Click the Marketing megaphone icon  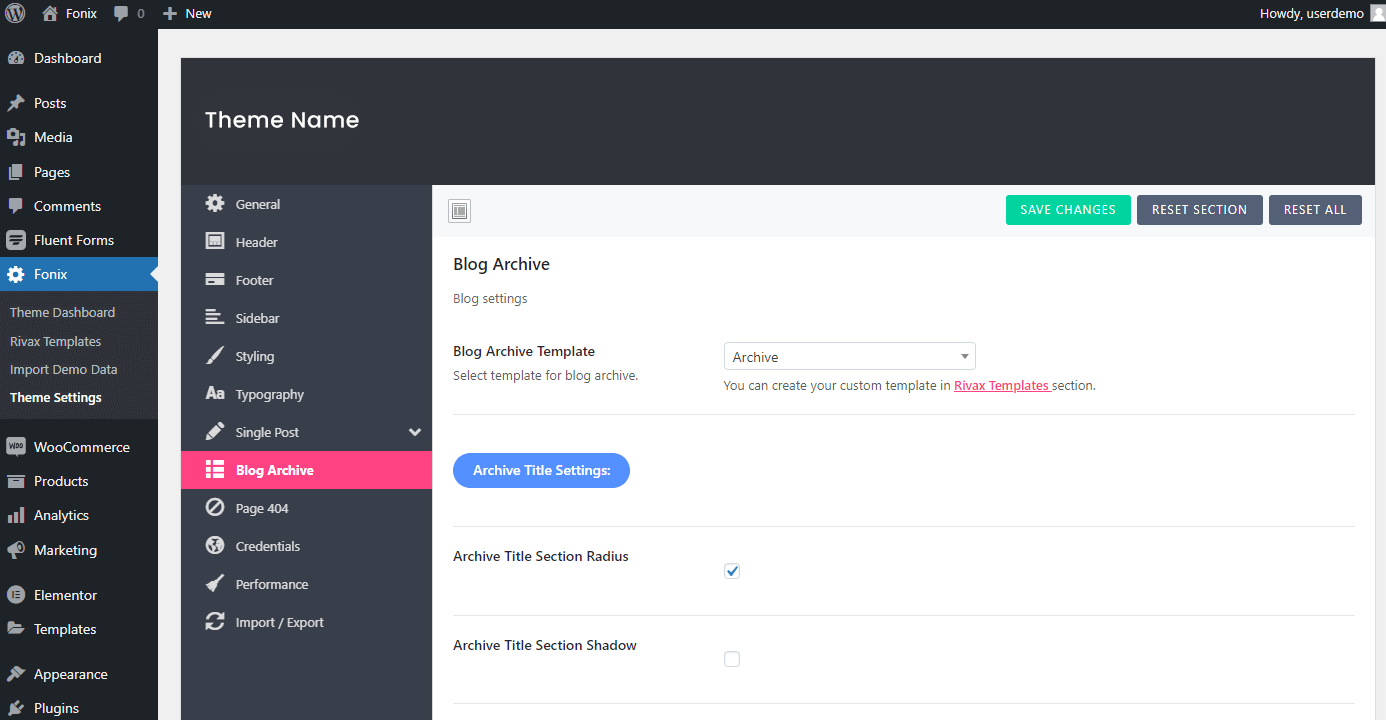[16, 550]
